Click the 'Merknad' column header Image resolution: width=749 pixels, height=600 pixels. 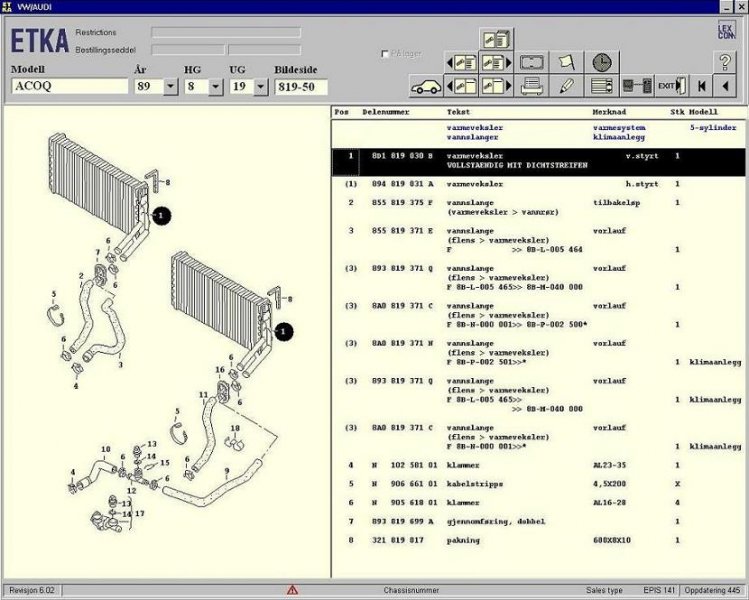(x=609, y=113)
